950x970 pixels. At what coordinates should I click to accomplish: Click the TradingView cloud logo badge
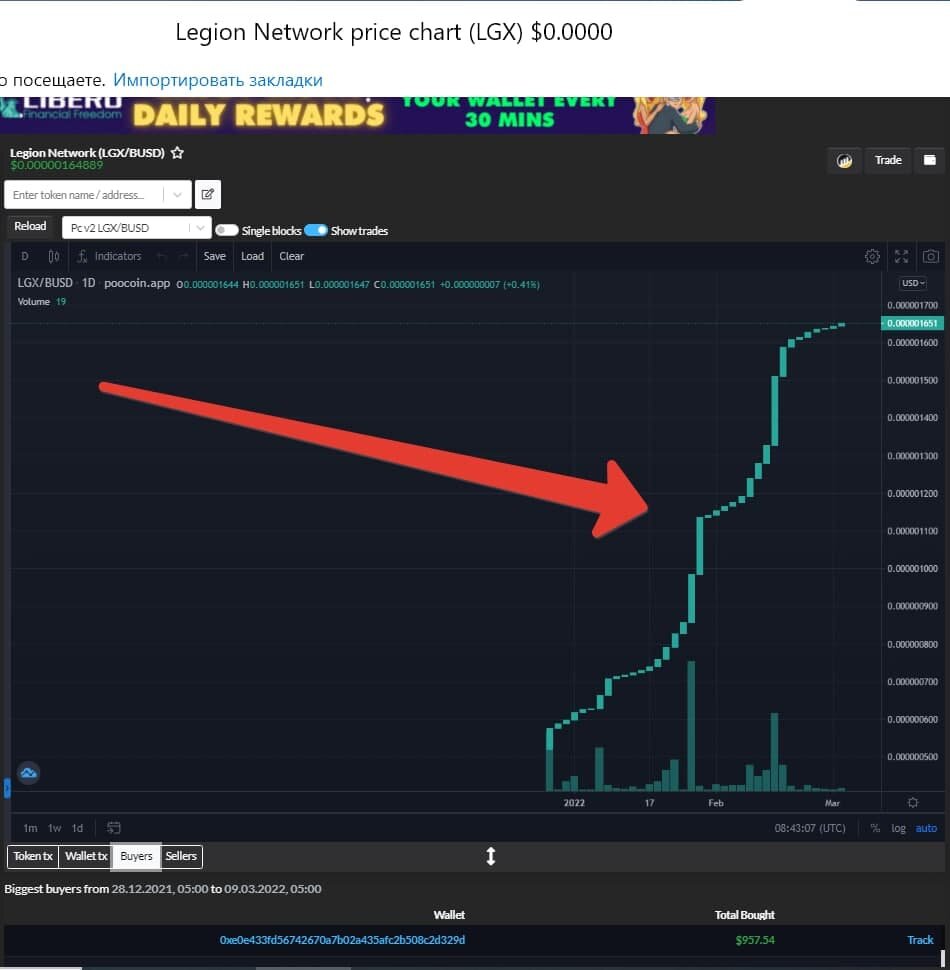[28, 773]
